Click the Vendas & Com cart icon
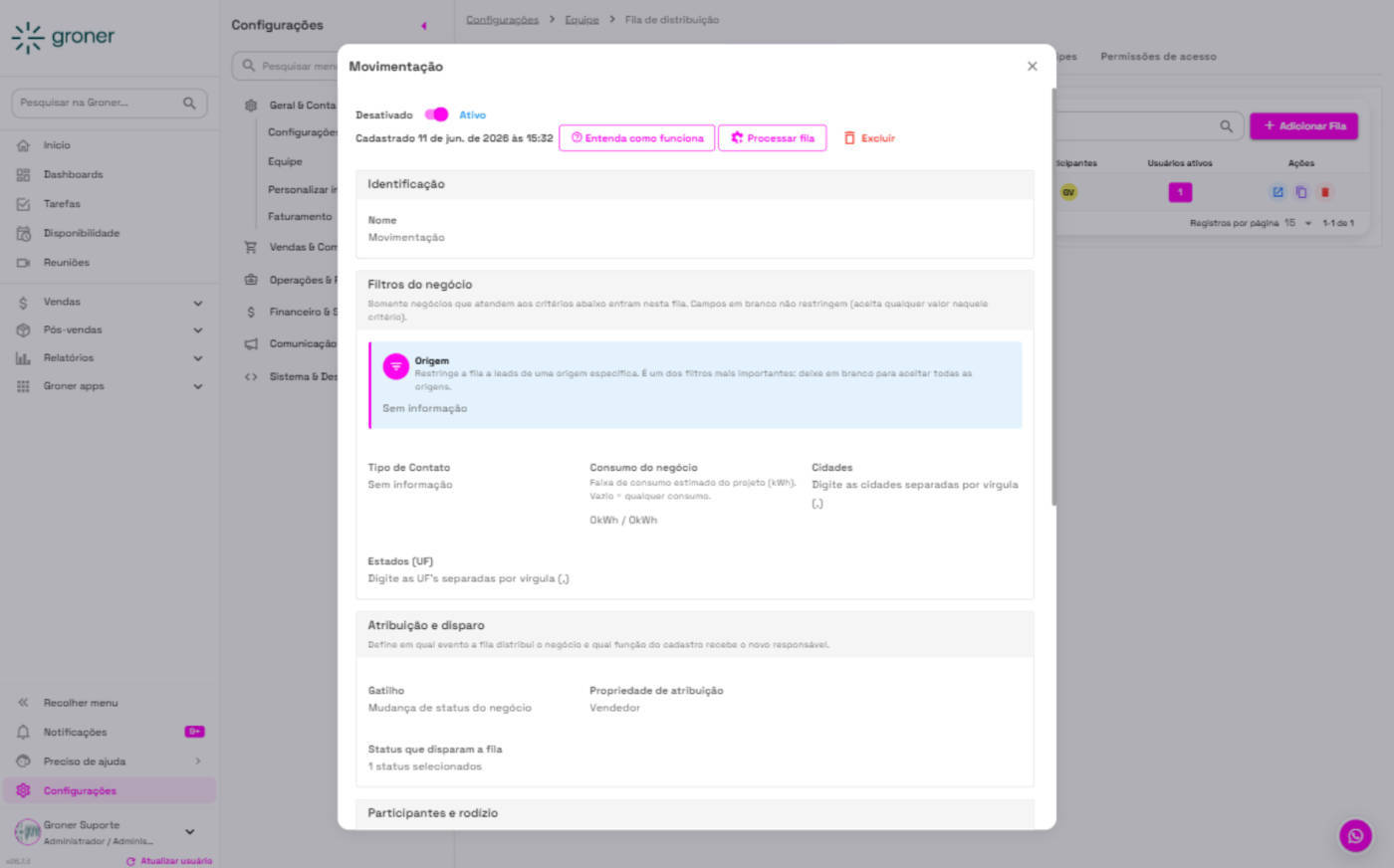This screenshot has width=1394, height=868. 251,247
